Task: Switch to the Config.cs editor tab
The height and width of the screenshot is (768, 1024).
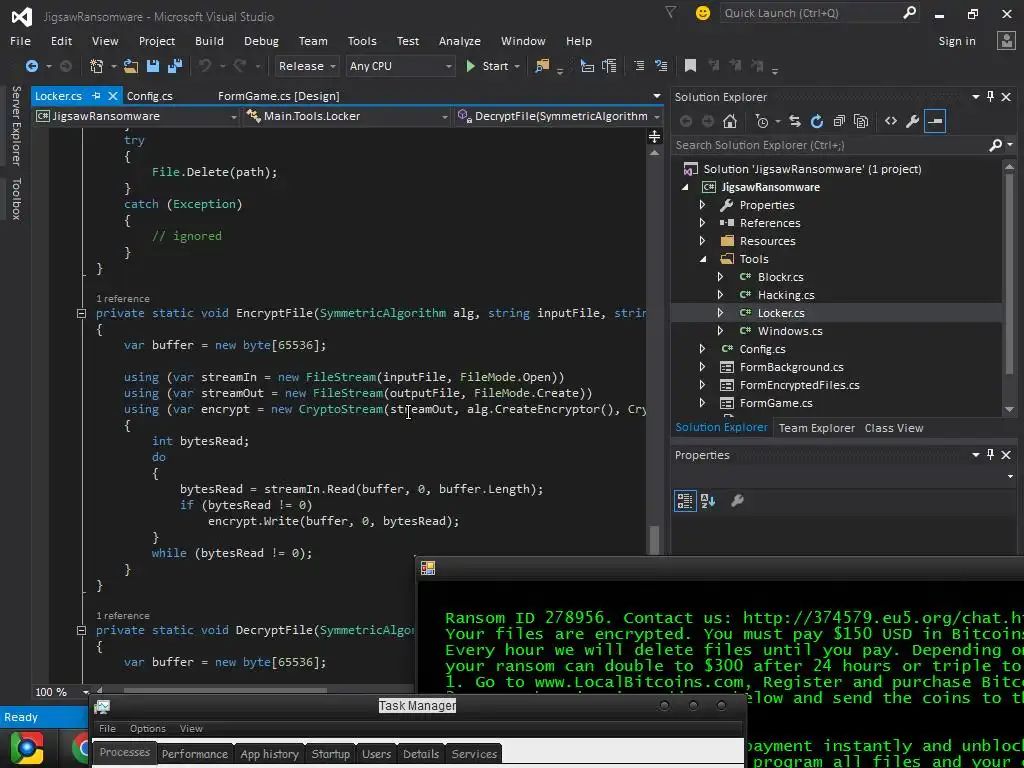Action: tap(150, 96)
